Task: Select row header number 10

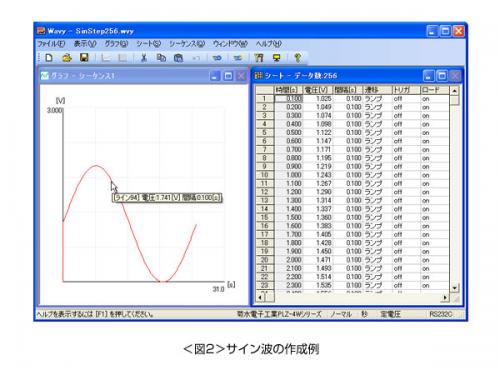Action: click(x=265, y=175)
